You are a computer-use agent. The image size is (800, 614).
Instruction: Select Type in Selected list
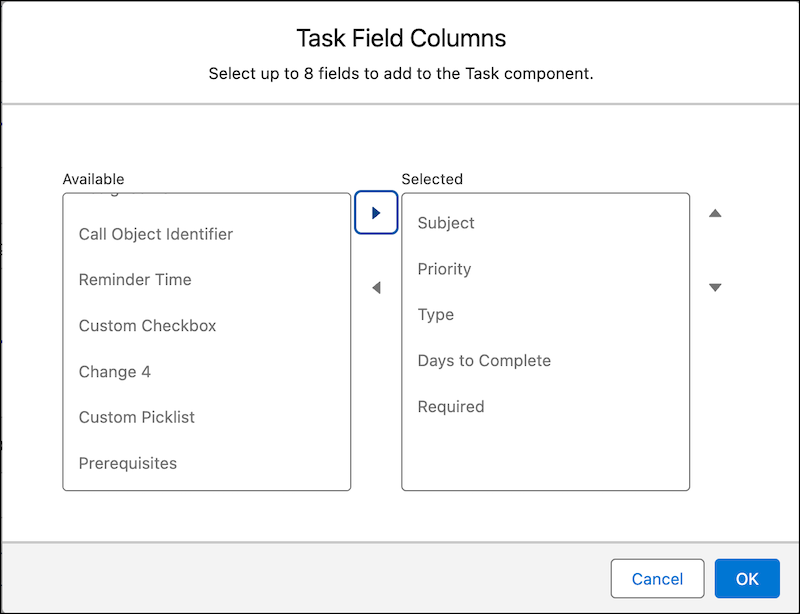545,315
